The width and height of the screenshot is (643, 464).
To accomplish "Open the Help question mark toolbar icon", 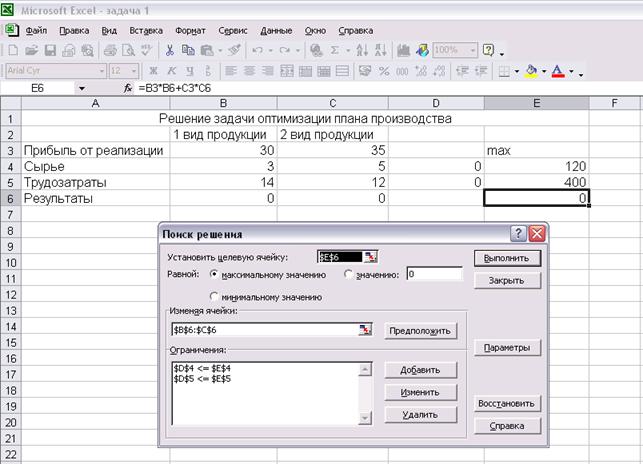I will 488,50.
